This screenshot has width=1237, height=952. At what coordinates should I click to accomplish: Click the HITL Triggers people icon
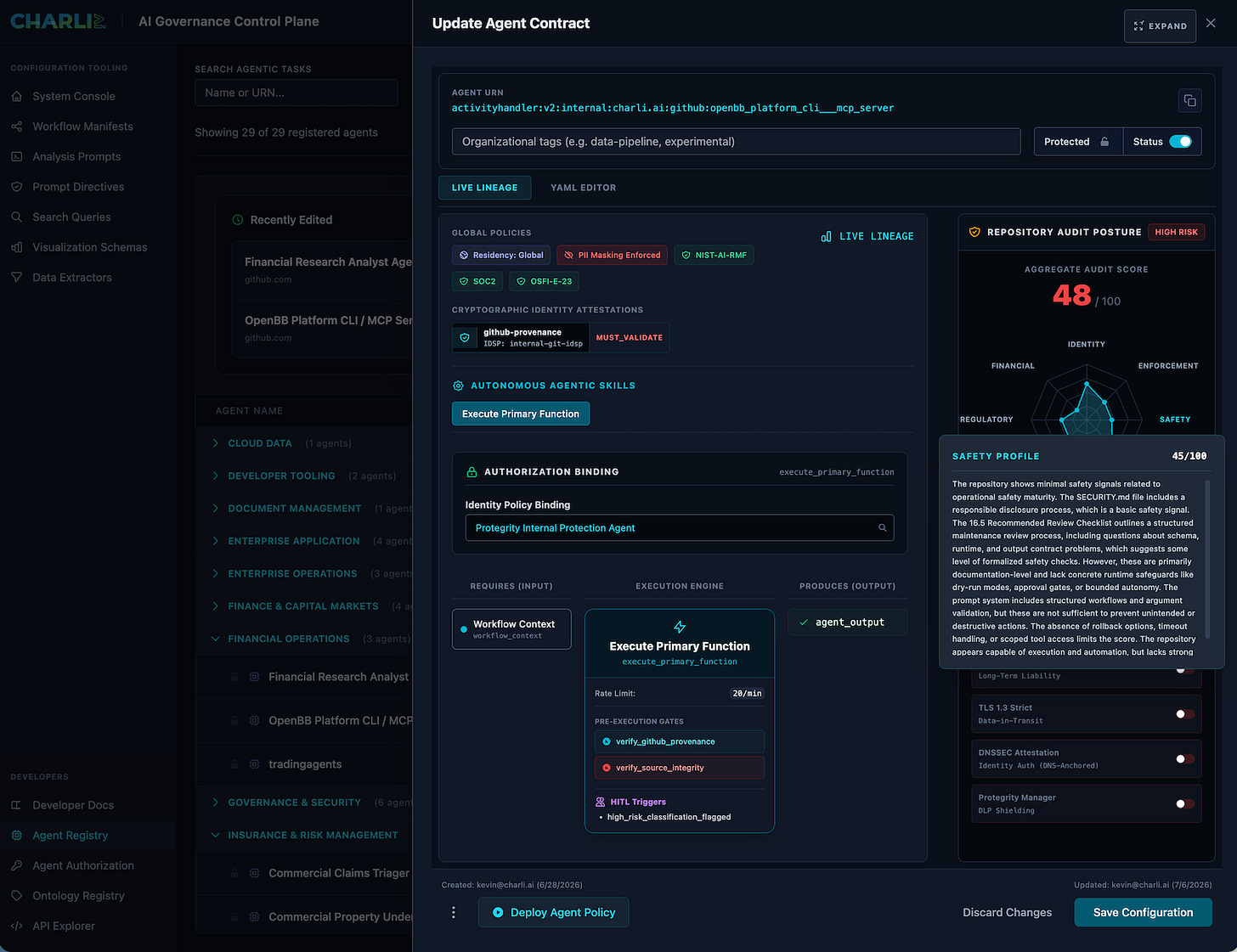pyautogui.click(x=601, y=802)
